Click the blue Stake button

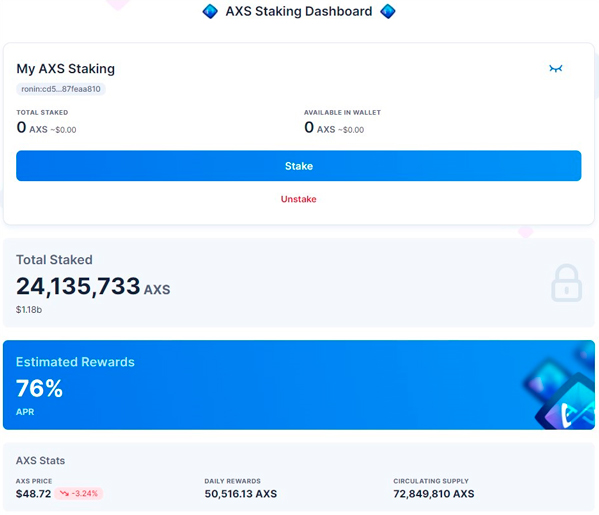point(299,166)
